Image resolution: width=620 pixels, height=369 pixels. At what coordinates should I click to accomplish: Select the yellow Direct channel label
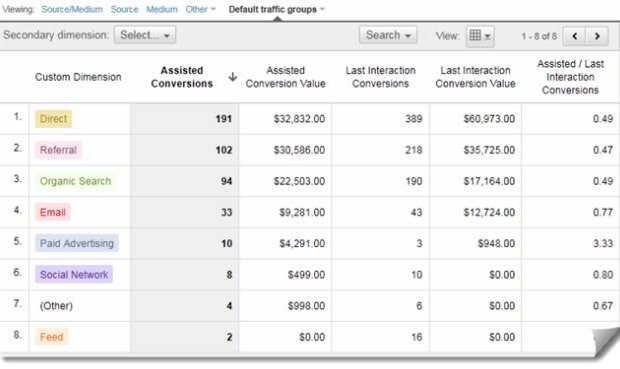click(x=53, y=119)
